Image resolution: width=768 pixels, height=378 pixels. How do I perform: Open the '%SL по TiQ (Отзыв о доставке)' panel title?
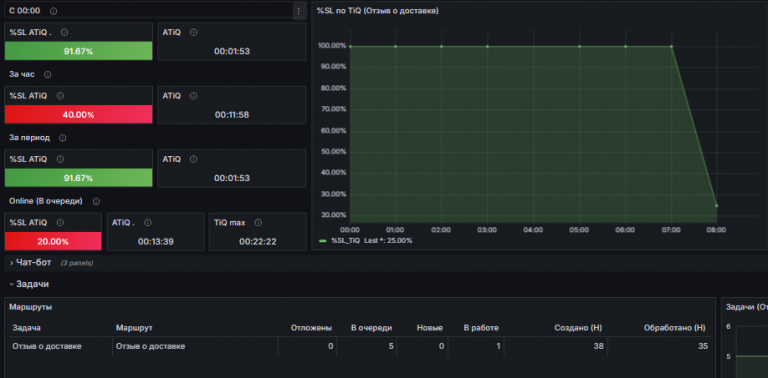pyautogui.click(x=377, y=10)
